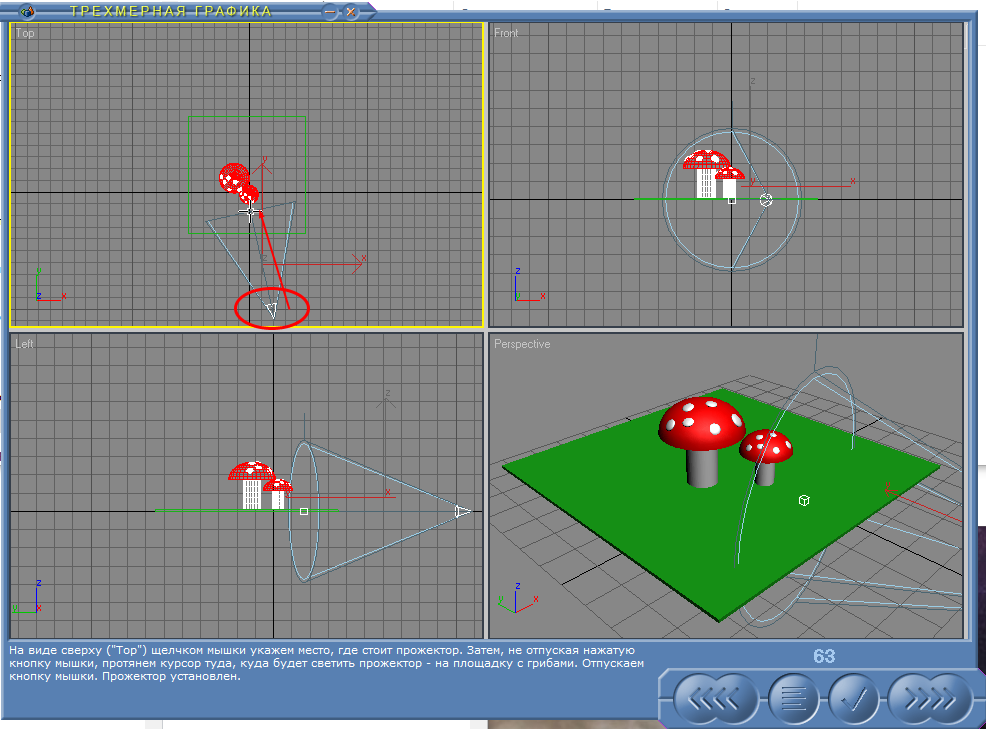Click the crosshair cursor in the Top viewport
The height and width of the screenshot is (729, 986).
tap(250, 212)
